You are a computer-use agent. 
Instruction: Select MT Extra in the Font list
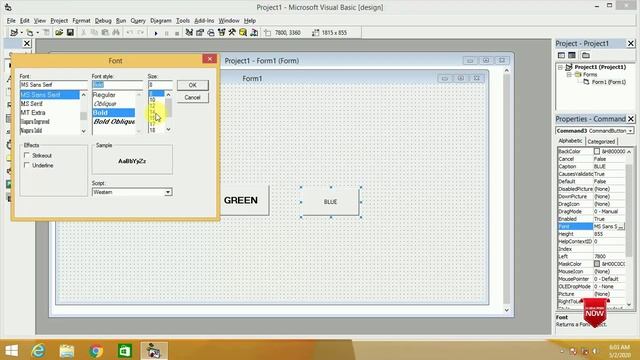[33, 113]
